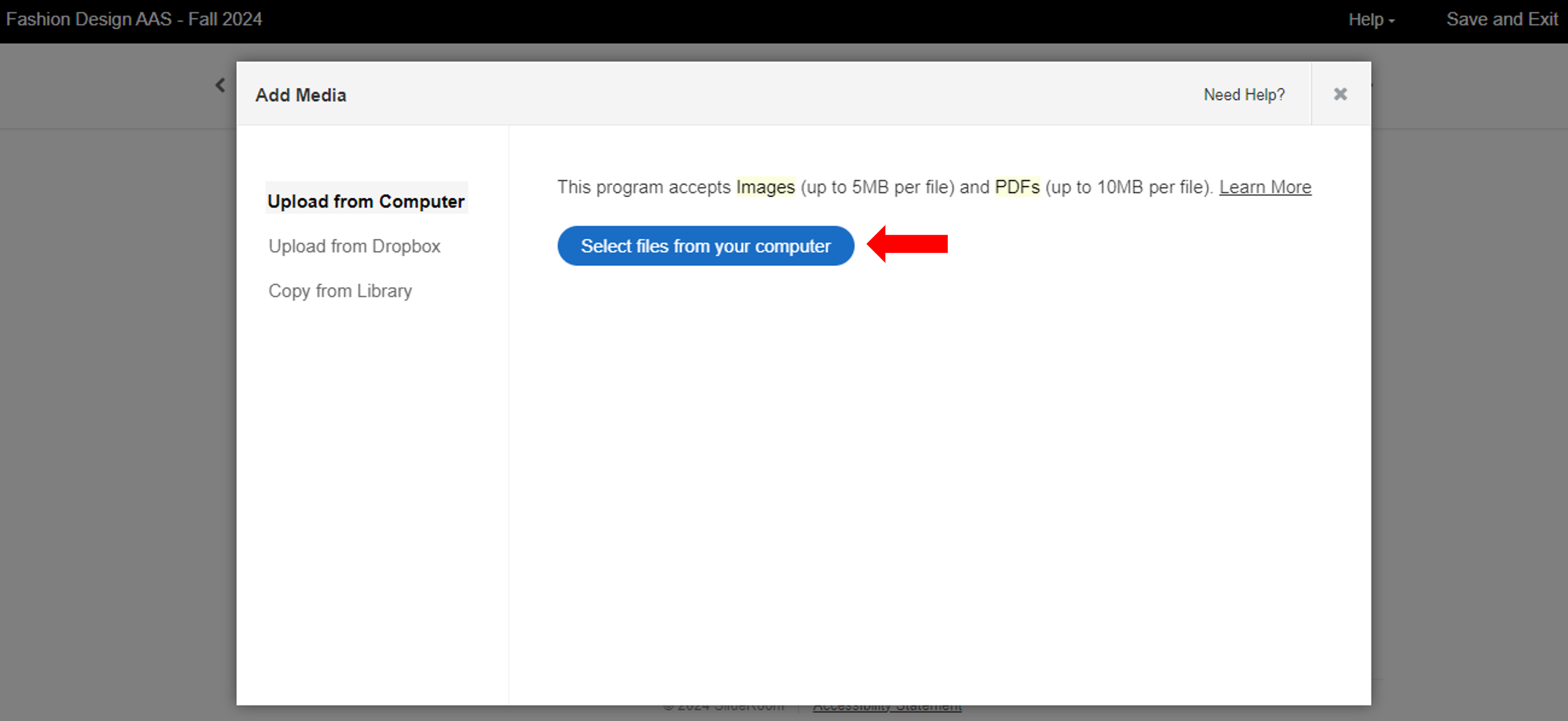Click the back chevron left of dialog
The image size is (1568, 721).
[220, 85]
